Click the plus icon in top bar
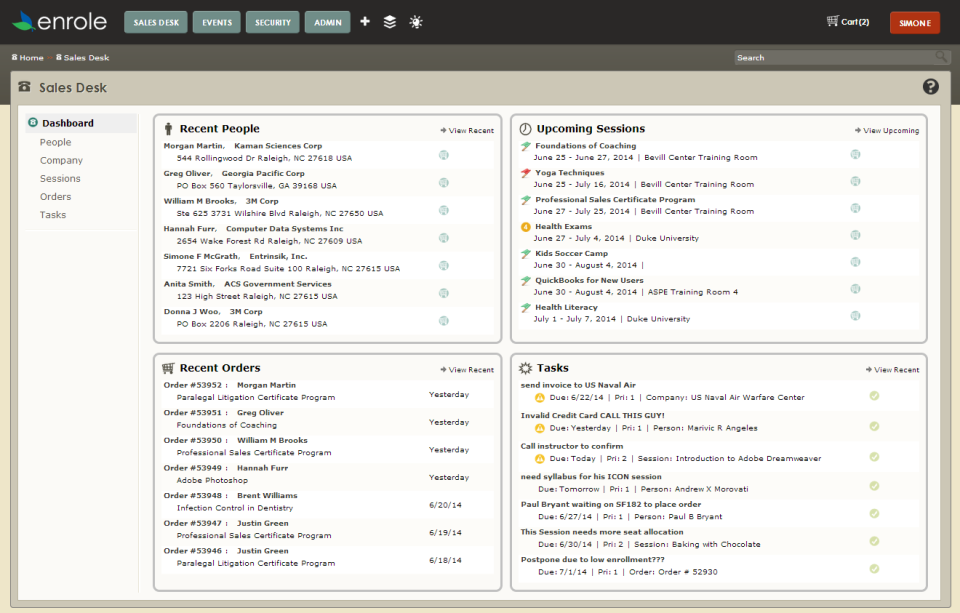The width and height of the screenshot is (960, 613). [x=365, y=21]
